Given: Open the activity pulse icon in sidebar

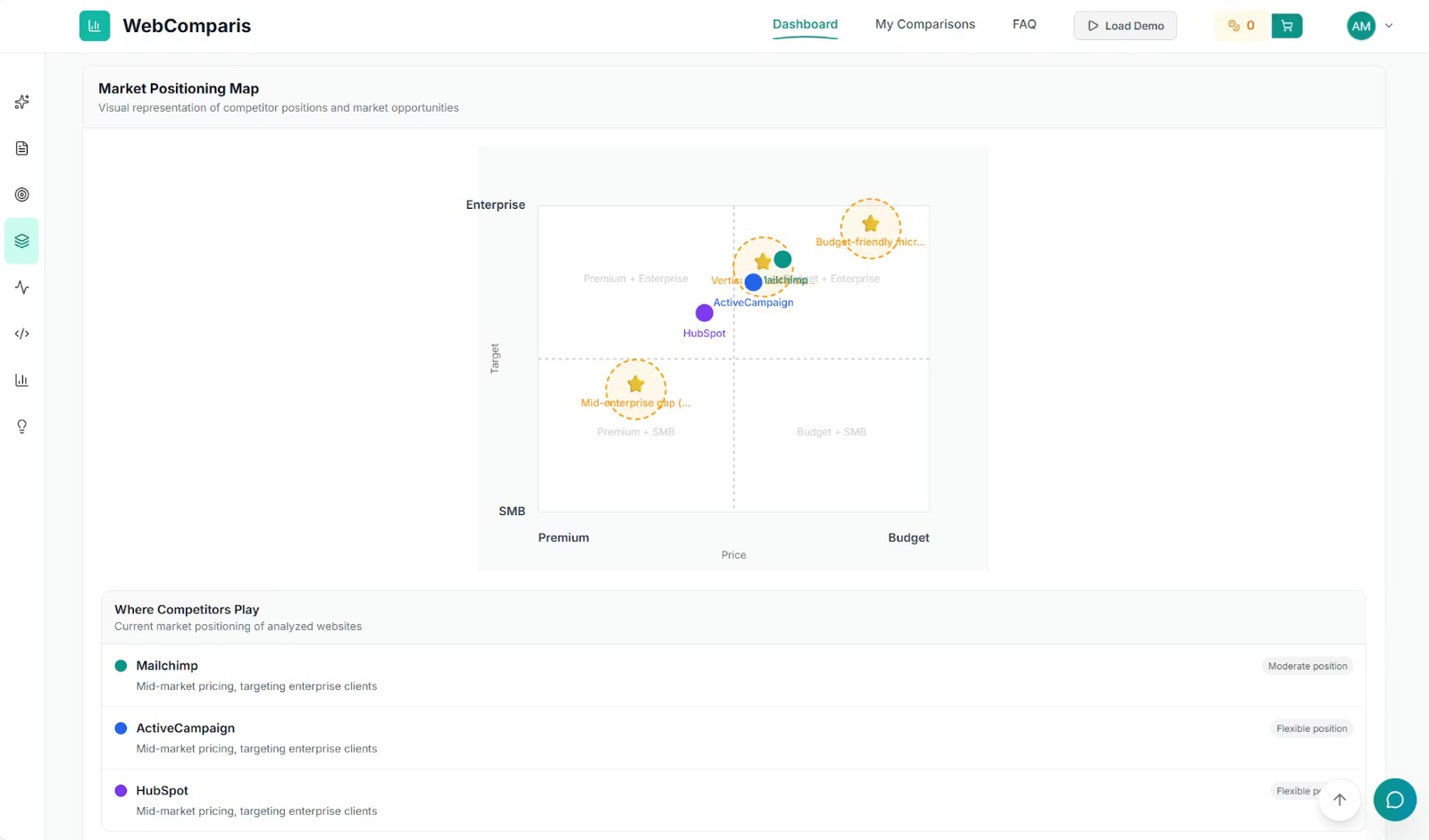Looking at the screenshot, I should 22,287.
